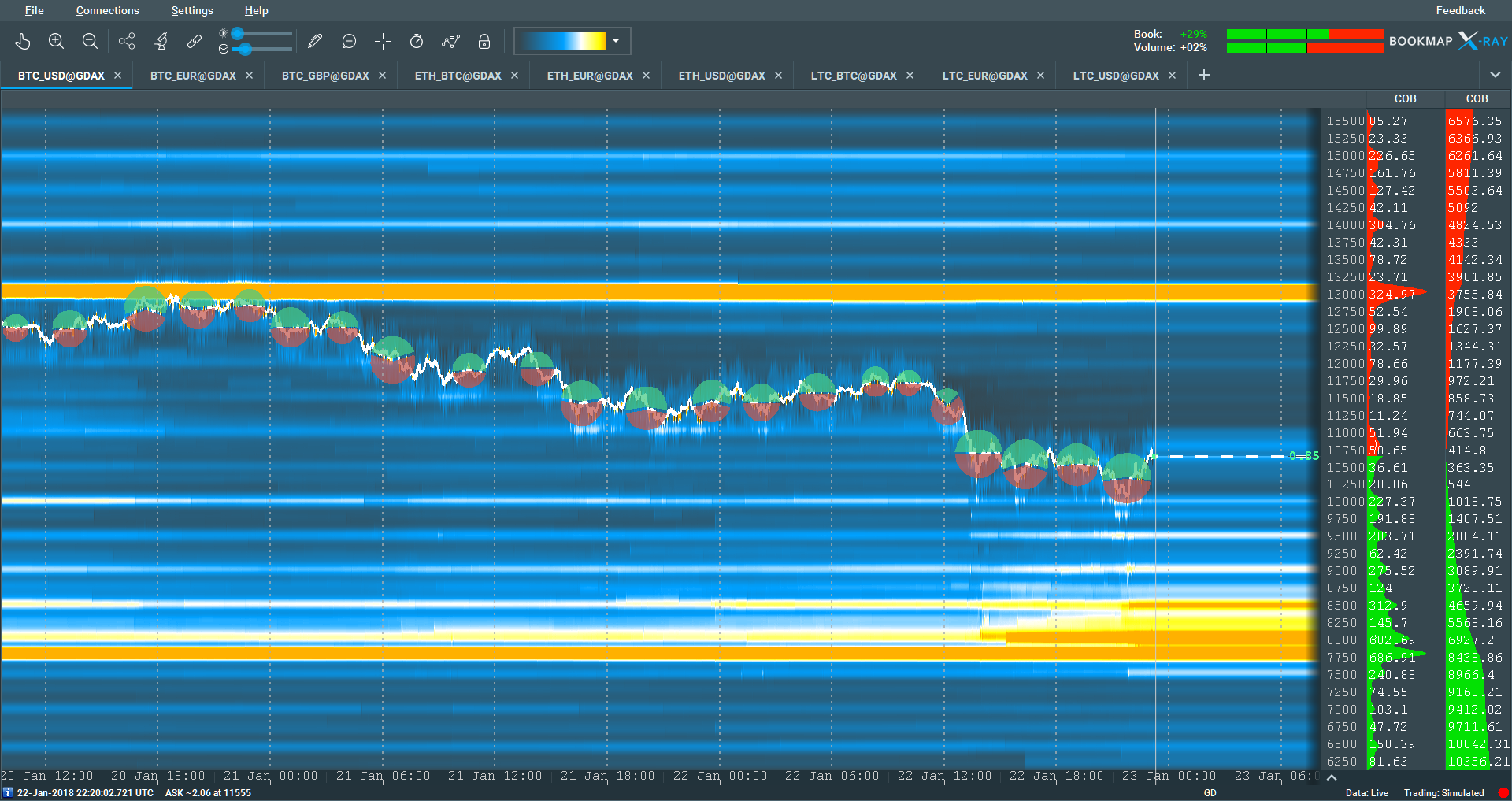Expand the tab list chevron at far right

pyautogui.click(x=1495, y=75)
